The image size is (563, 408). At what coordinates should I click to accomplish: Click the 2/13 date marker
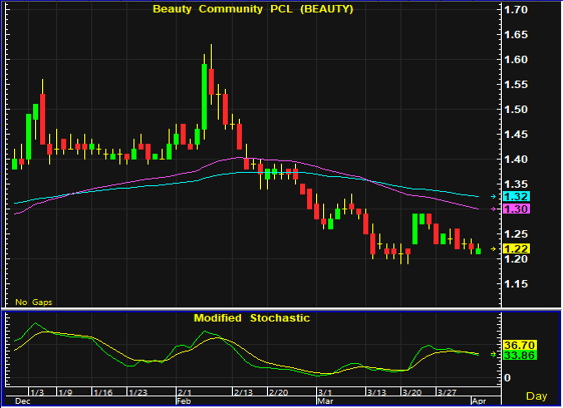click(x=243, y=393)
